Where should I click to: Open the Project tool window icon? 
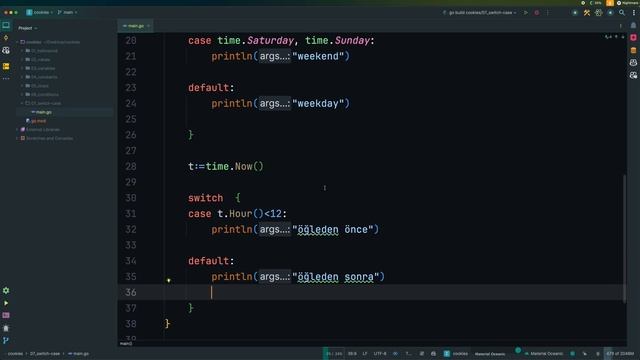(6, 25)
